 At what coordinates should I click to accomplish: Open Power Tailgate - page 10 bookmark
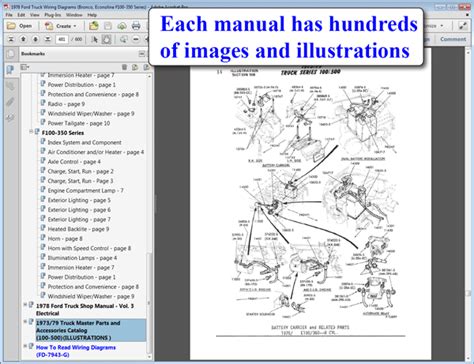tap(79, 123)
